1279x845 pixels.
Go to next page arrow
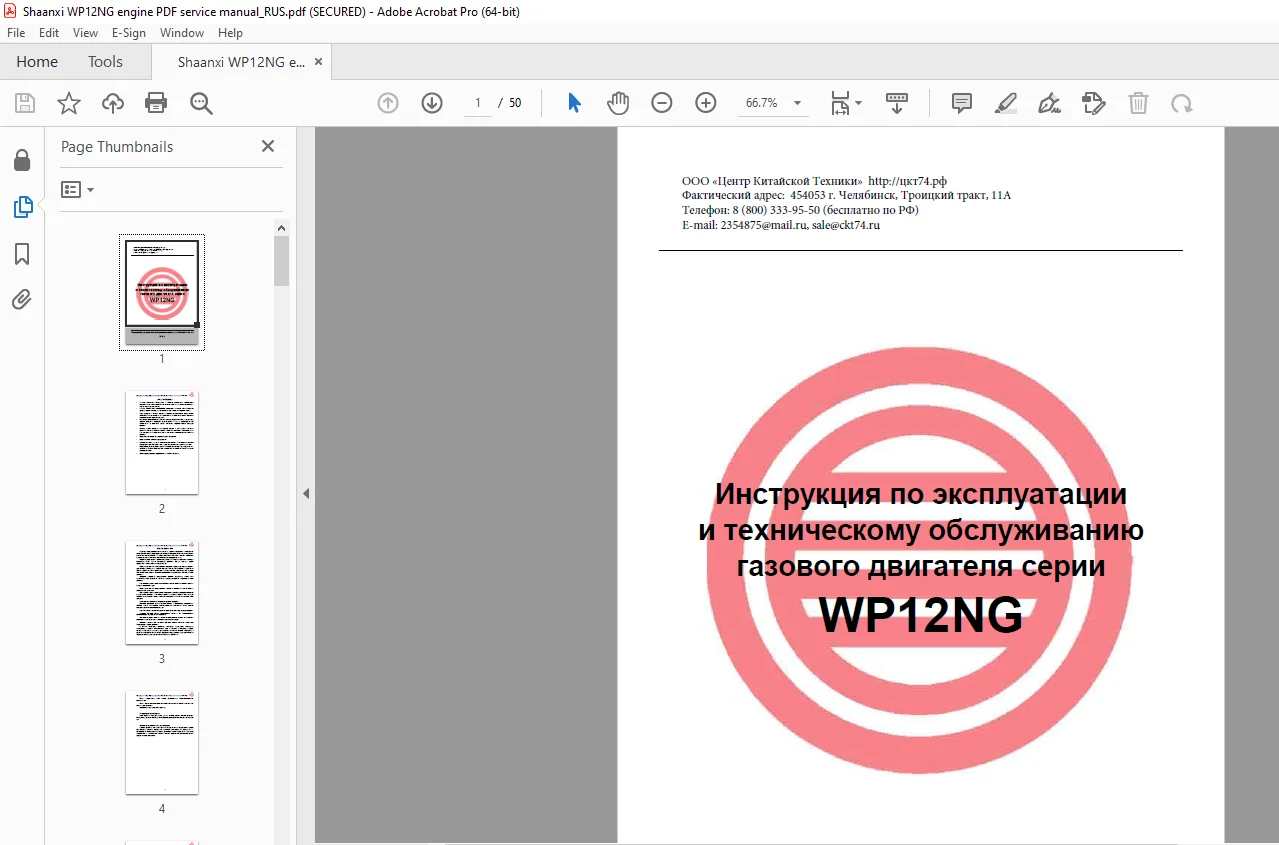432,103
